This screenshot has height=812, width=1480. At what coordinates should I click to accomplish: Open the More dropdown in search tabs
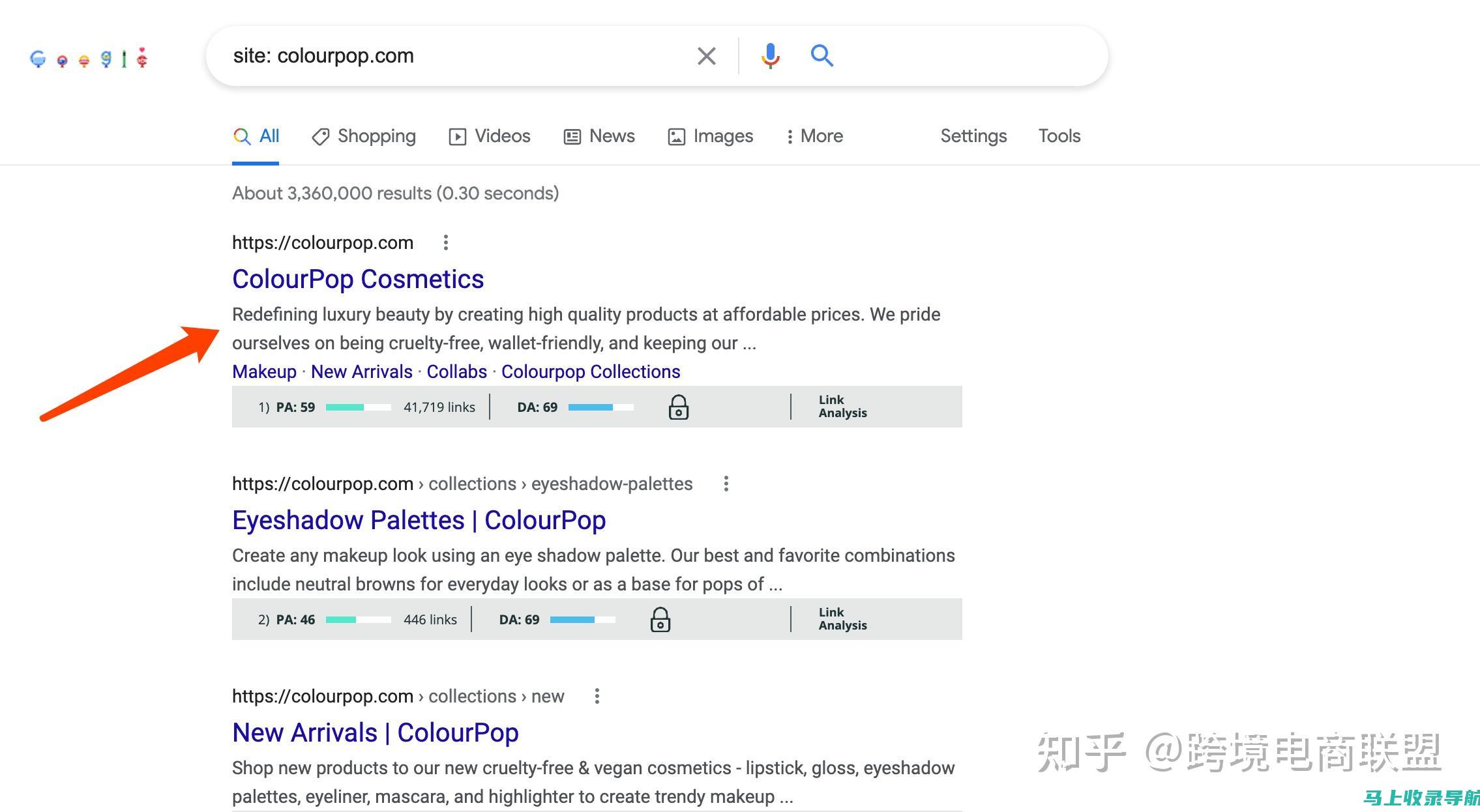tap(812, 135)
